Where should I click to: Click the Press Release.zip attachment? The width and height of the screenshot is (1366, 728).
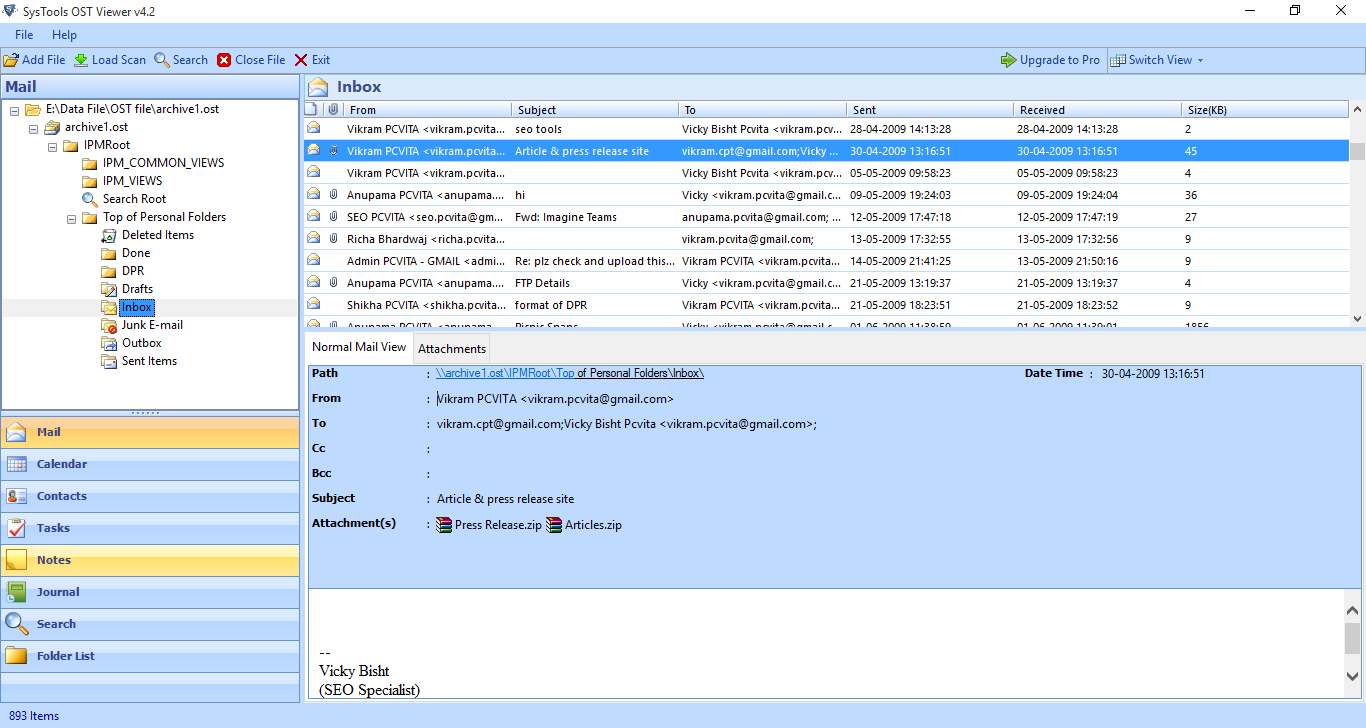488,525
